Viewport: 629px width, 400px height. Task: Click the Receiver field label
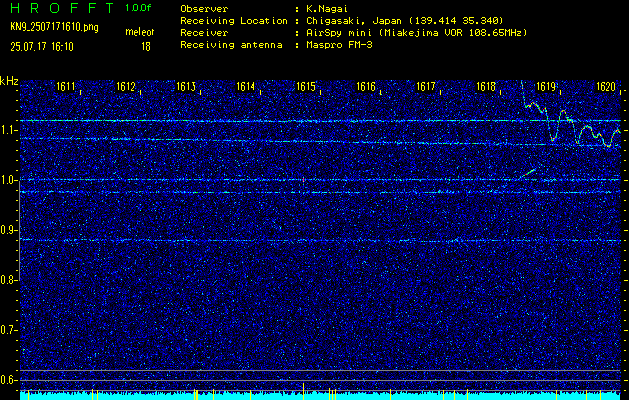pos(204,33)
